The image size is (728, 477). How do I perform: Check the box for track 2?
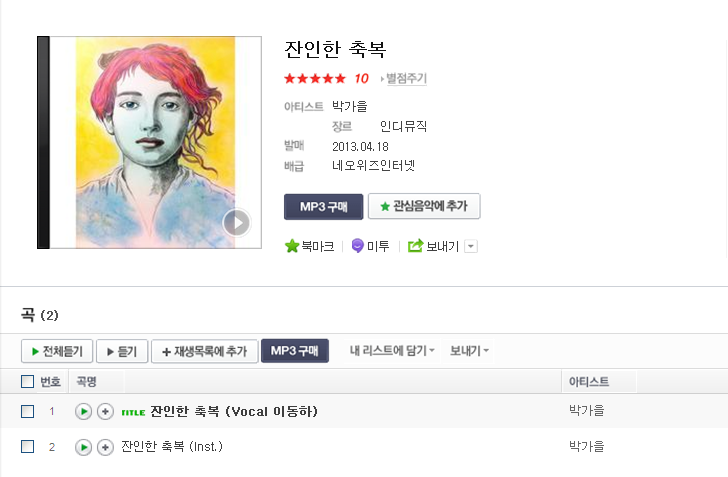point(27,447)
